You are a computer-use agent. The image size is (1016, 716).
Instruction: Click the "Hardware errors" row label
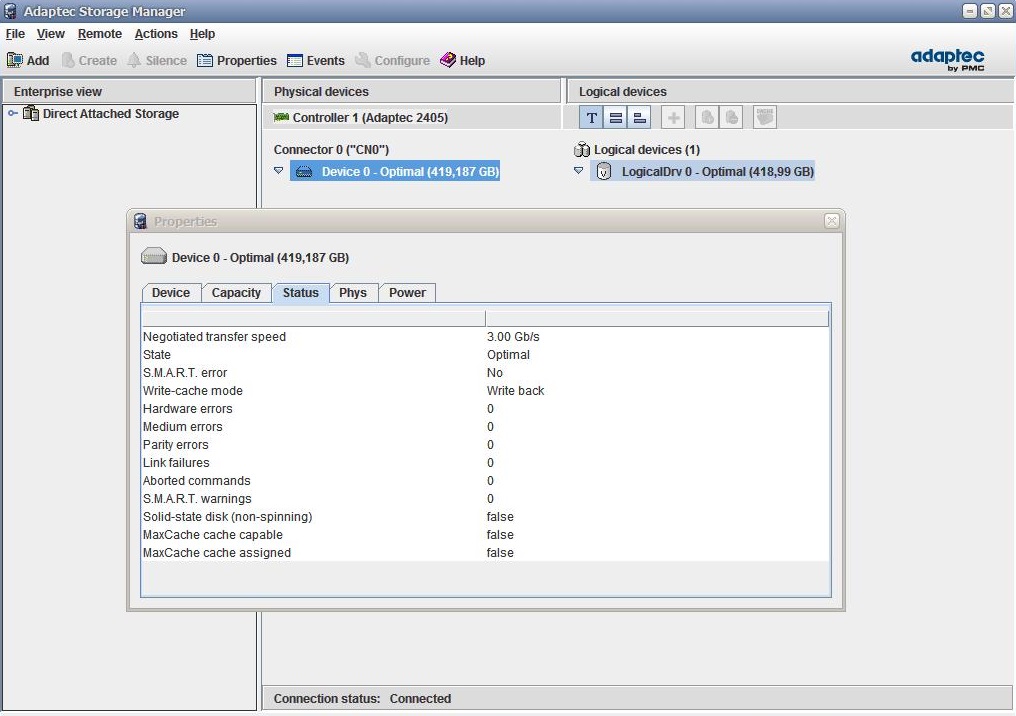pos(188,409)
